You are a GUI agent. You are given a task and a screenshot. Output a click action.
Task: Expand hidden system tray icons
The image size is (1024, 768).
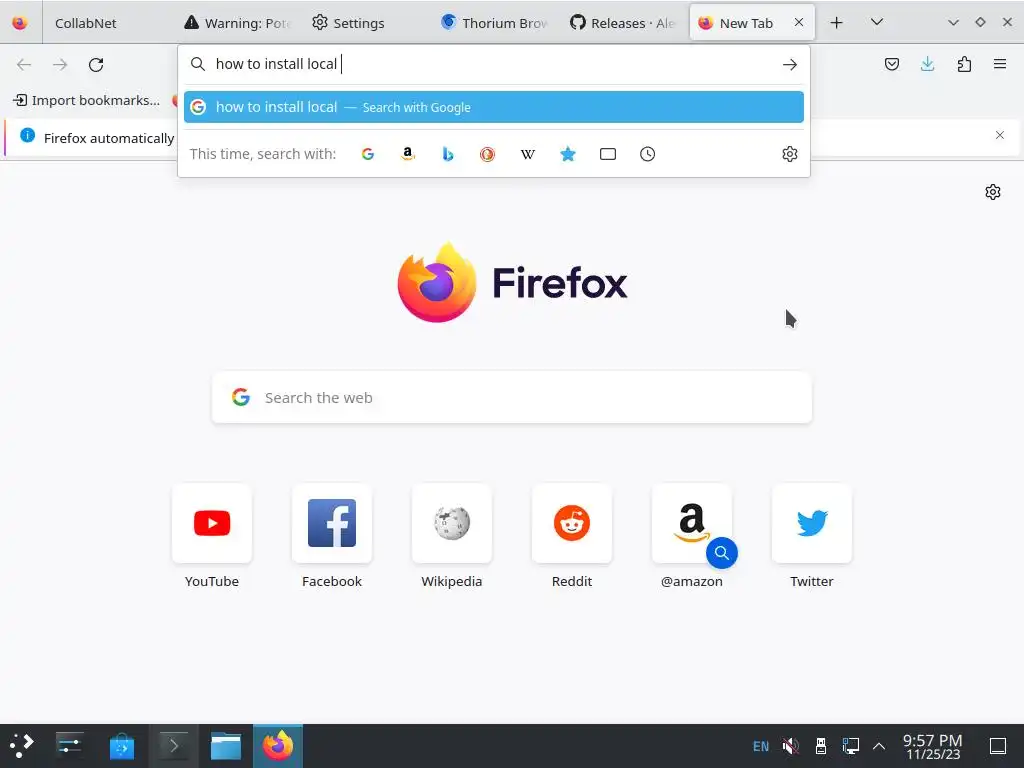879,746
